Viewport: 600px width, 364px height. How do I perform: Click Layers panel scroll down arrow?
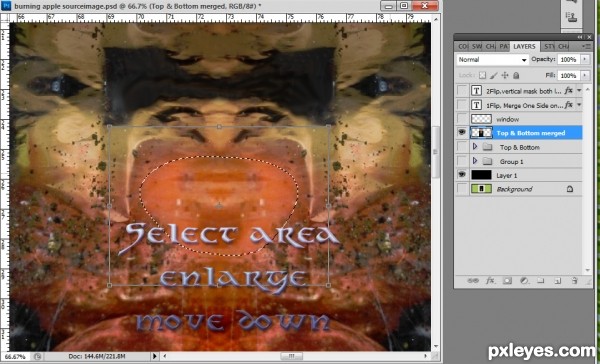point(587,269)
